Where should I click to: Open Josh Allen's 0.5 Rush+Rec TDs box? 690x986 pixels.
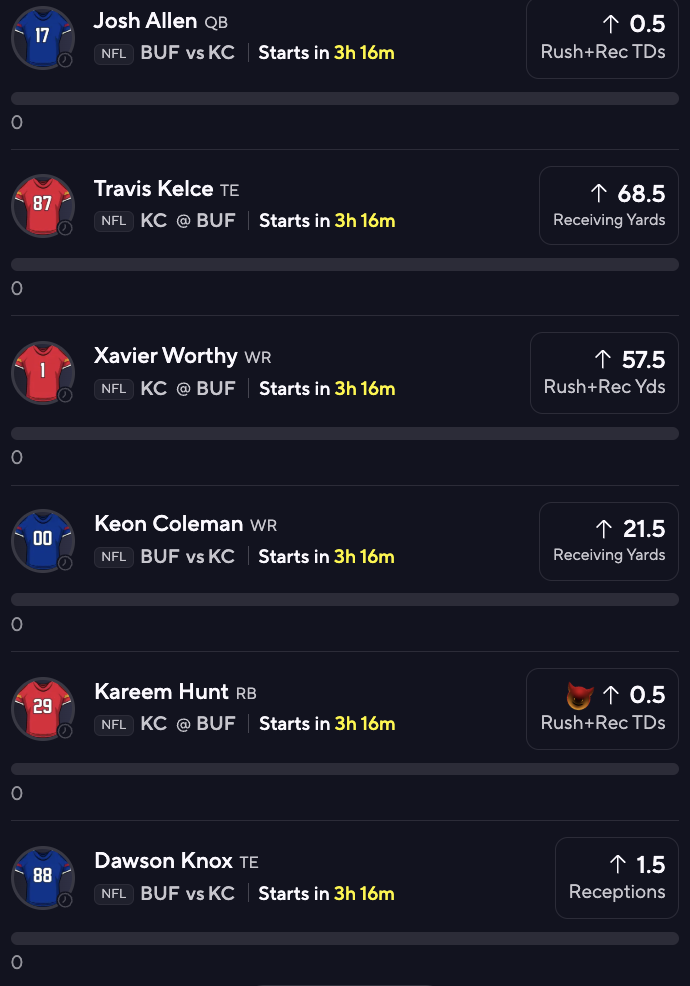pyautogui.click(x=602, y=37)
